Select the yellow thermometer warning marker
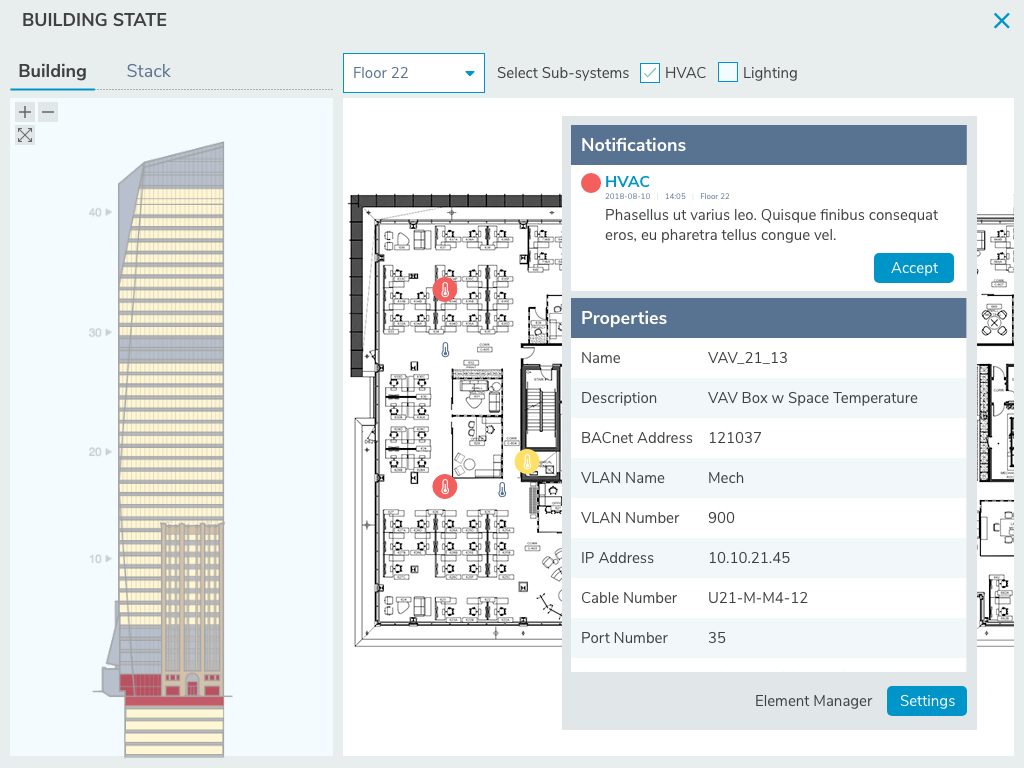This screenshot has width=1024, height=768. point(527,462)
